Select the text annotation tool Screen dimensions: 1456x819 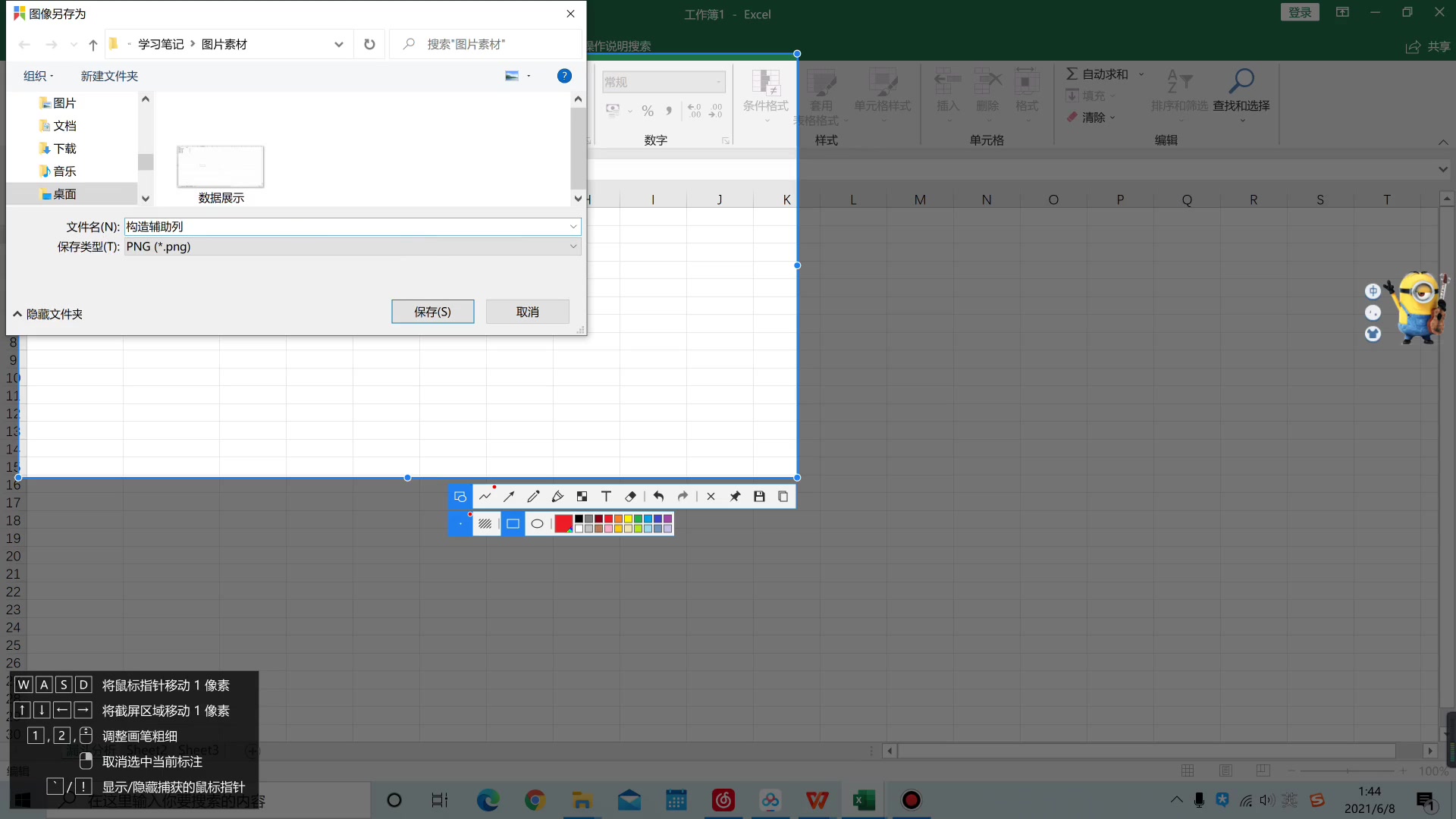coord(606,497)
